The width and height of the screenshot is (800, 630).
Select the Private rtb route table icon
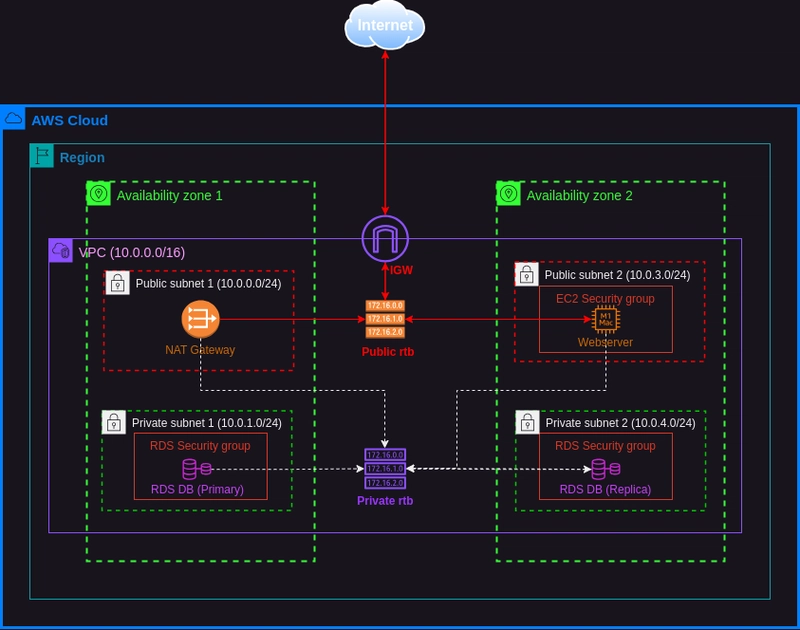pos(385,468)
